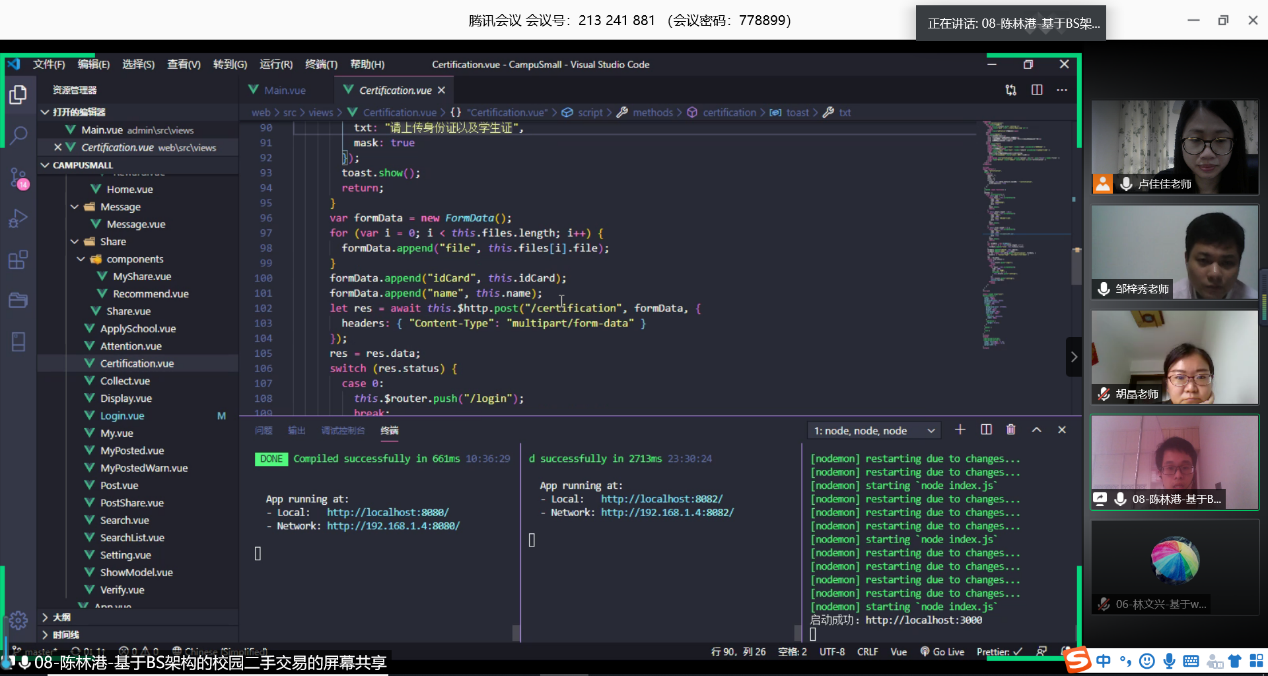Viewport: 1268px width, 676px height.
Task: Open Sogou toolbox grid icon
Action: pos(1254,661)
